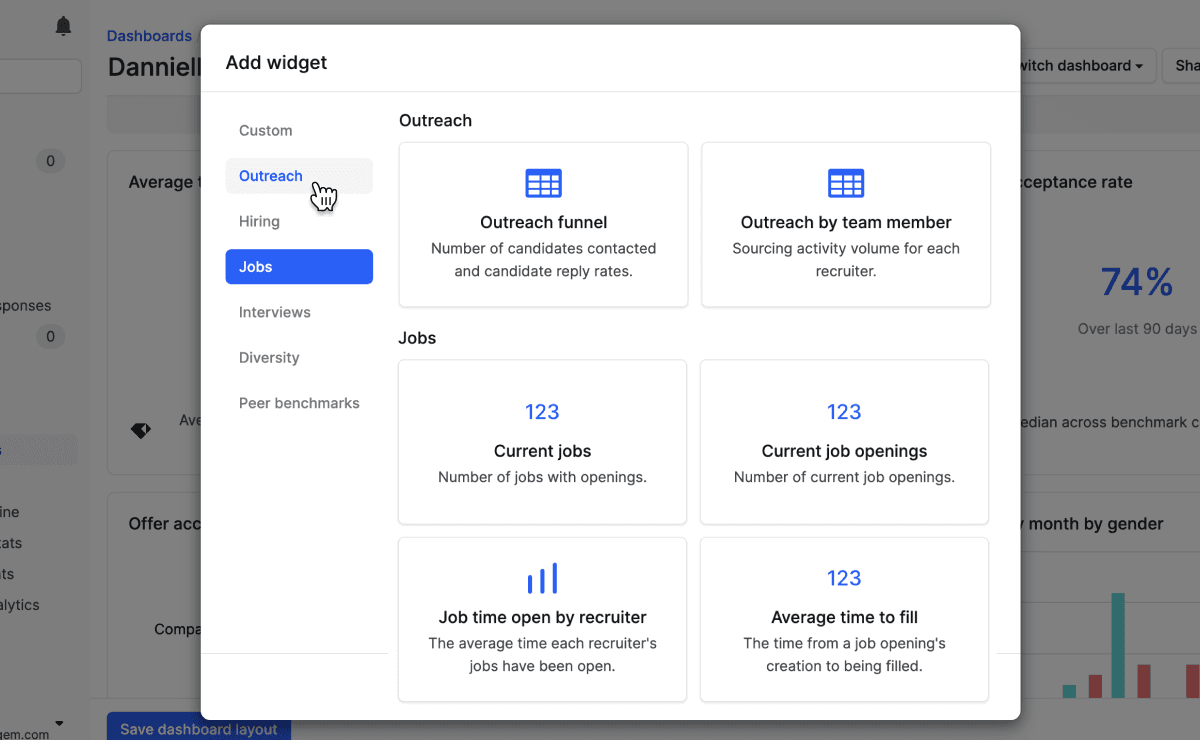
Task: Click the Job time open bar chart icon
Action: (x=542, y=578)
